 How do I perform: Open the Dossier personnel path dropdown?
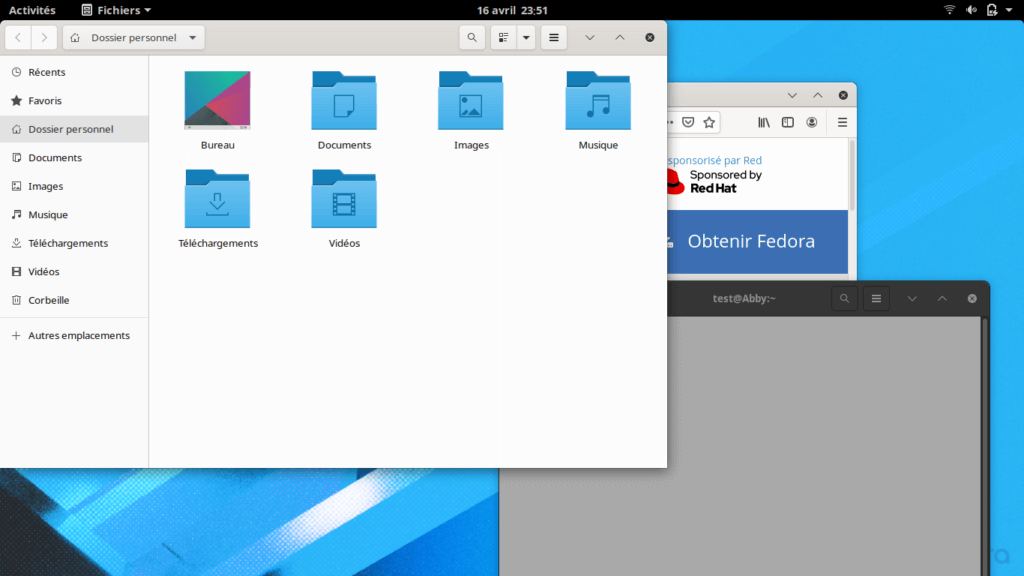click(x=134, y=38)
